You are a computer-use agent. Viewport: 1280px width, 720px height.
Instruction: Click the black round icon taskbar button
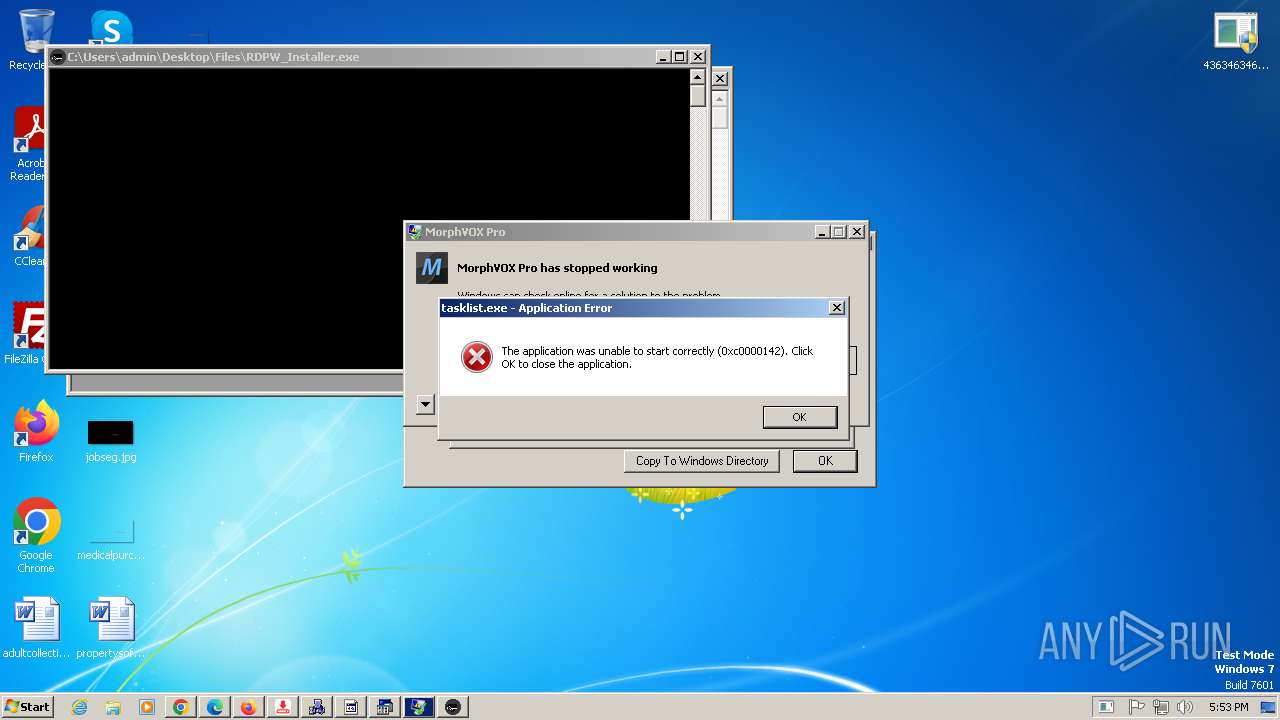pyautogui.click(x=453, y=707)
